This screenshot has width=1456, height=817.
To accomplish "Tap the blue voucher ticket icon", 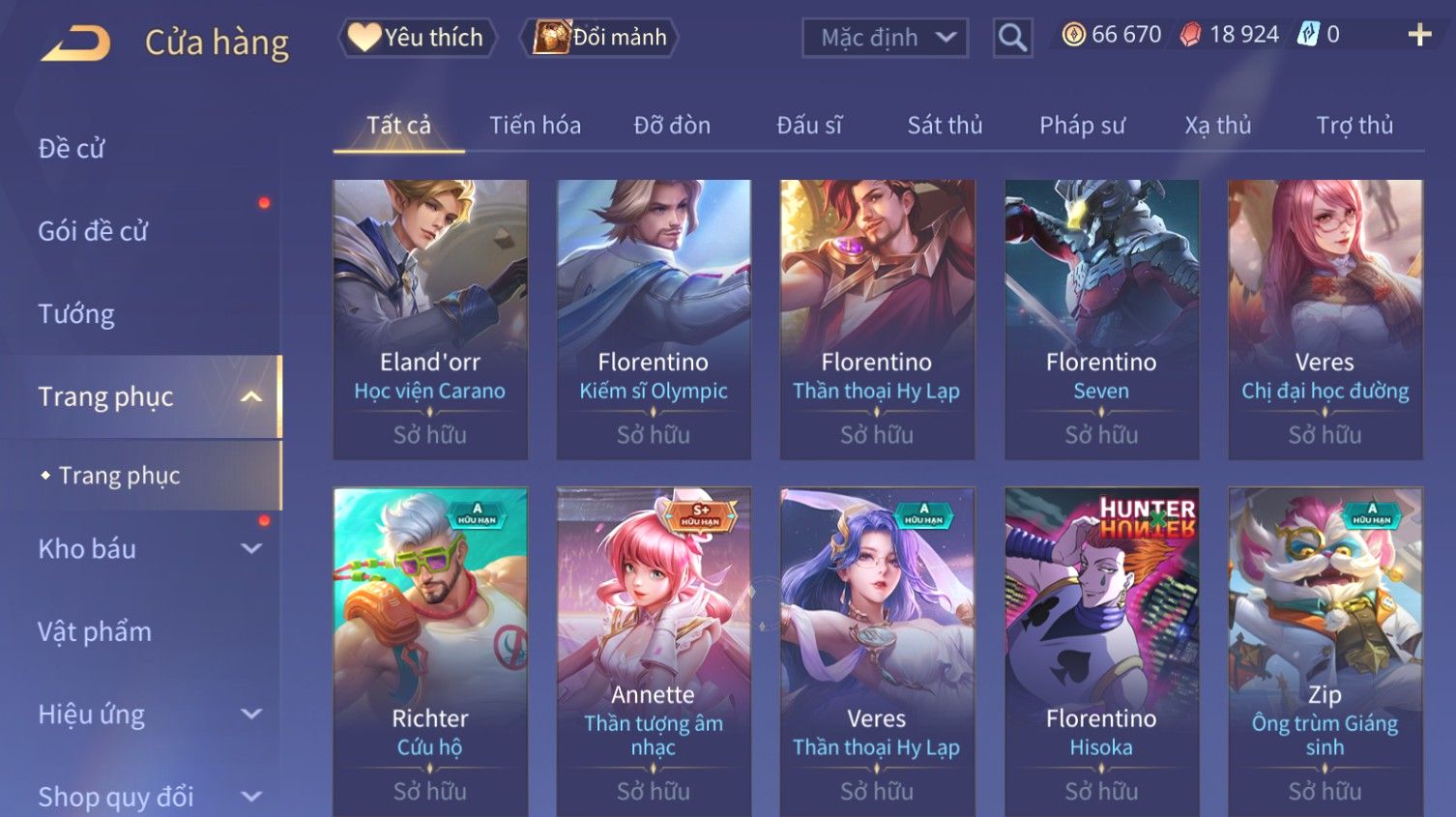I will [x=1308, y=35].
